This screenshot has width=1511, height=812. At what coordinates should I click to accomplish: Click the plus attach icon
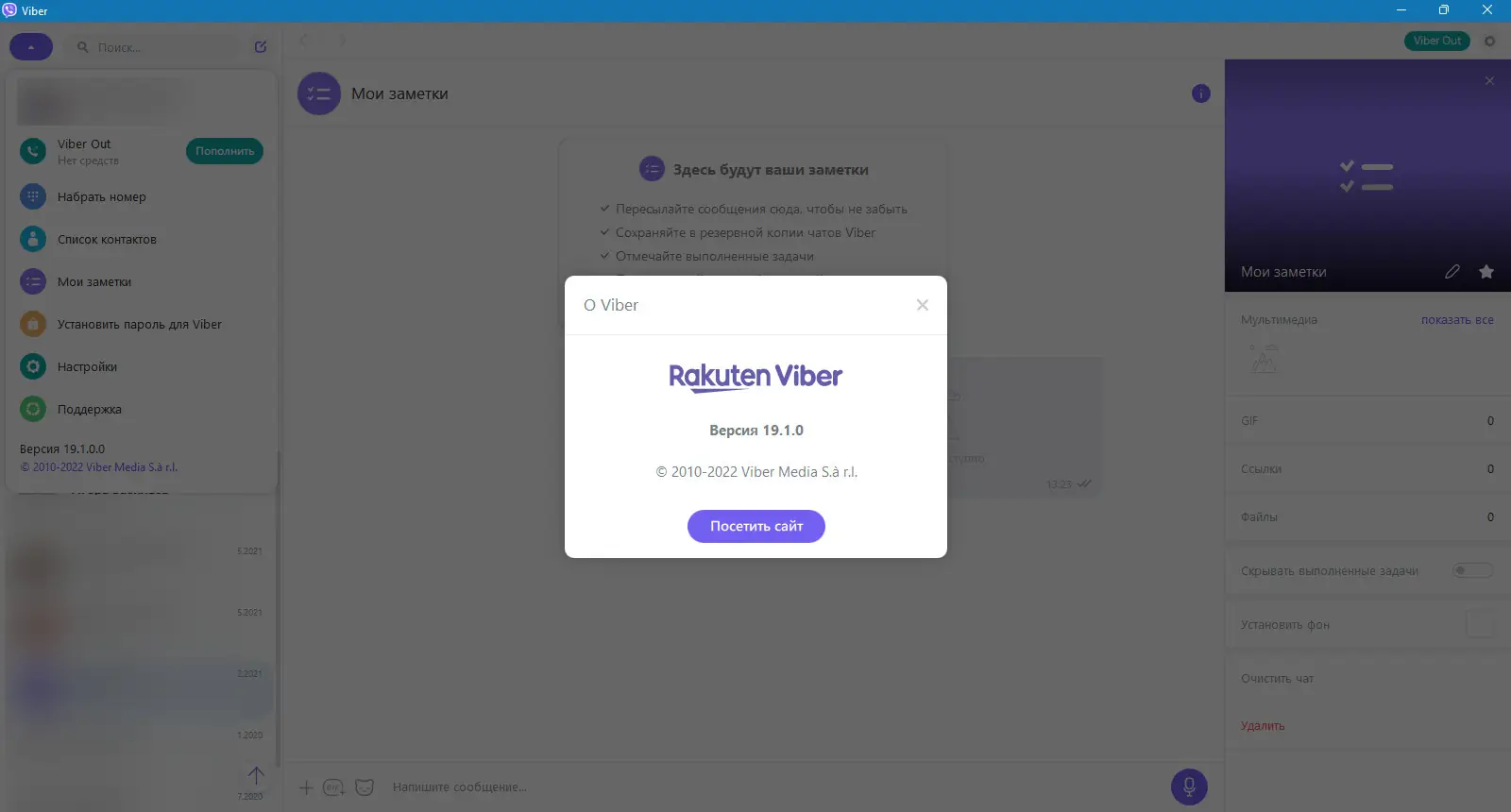click(306, 787)
